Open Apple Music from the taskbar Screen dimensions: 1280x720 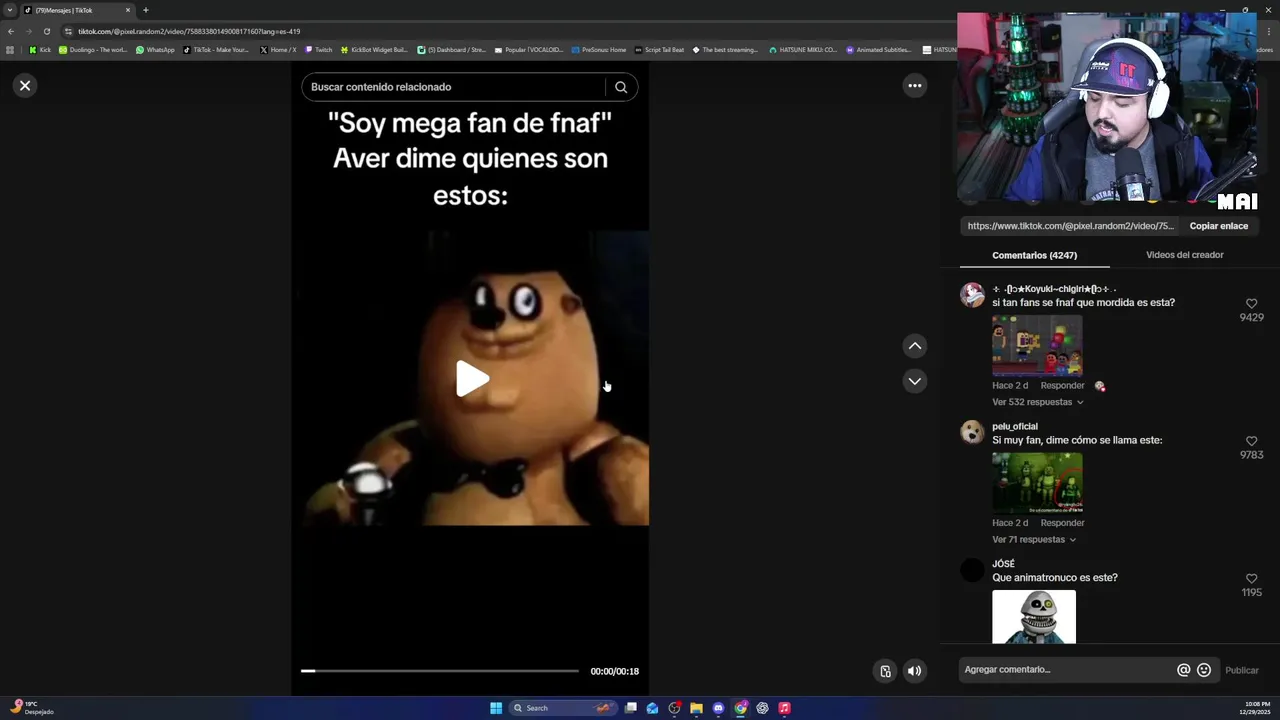(x=784, y=708)
